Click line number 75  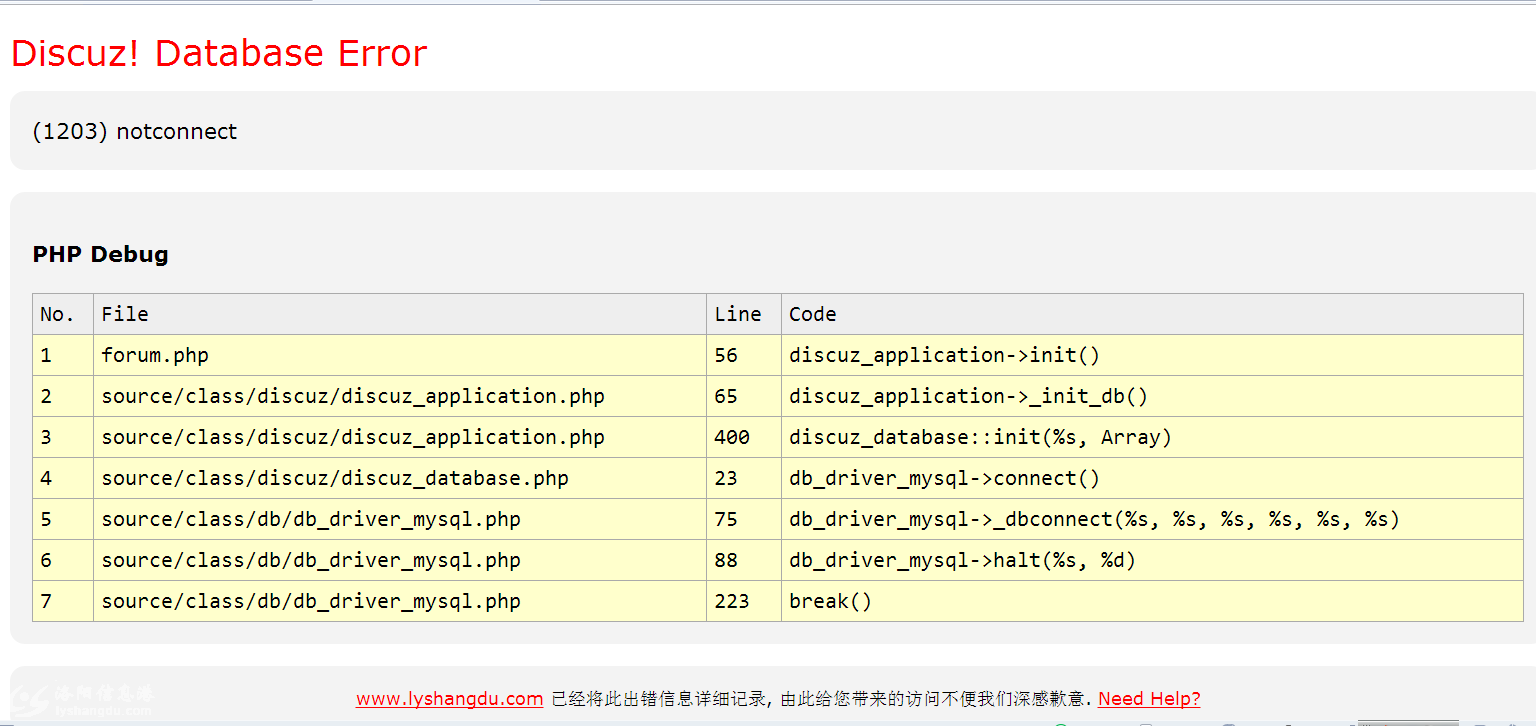[x=744, y=519]
